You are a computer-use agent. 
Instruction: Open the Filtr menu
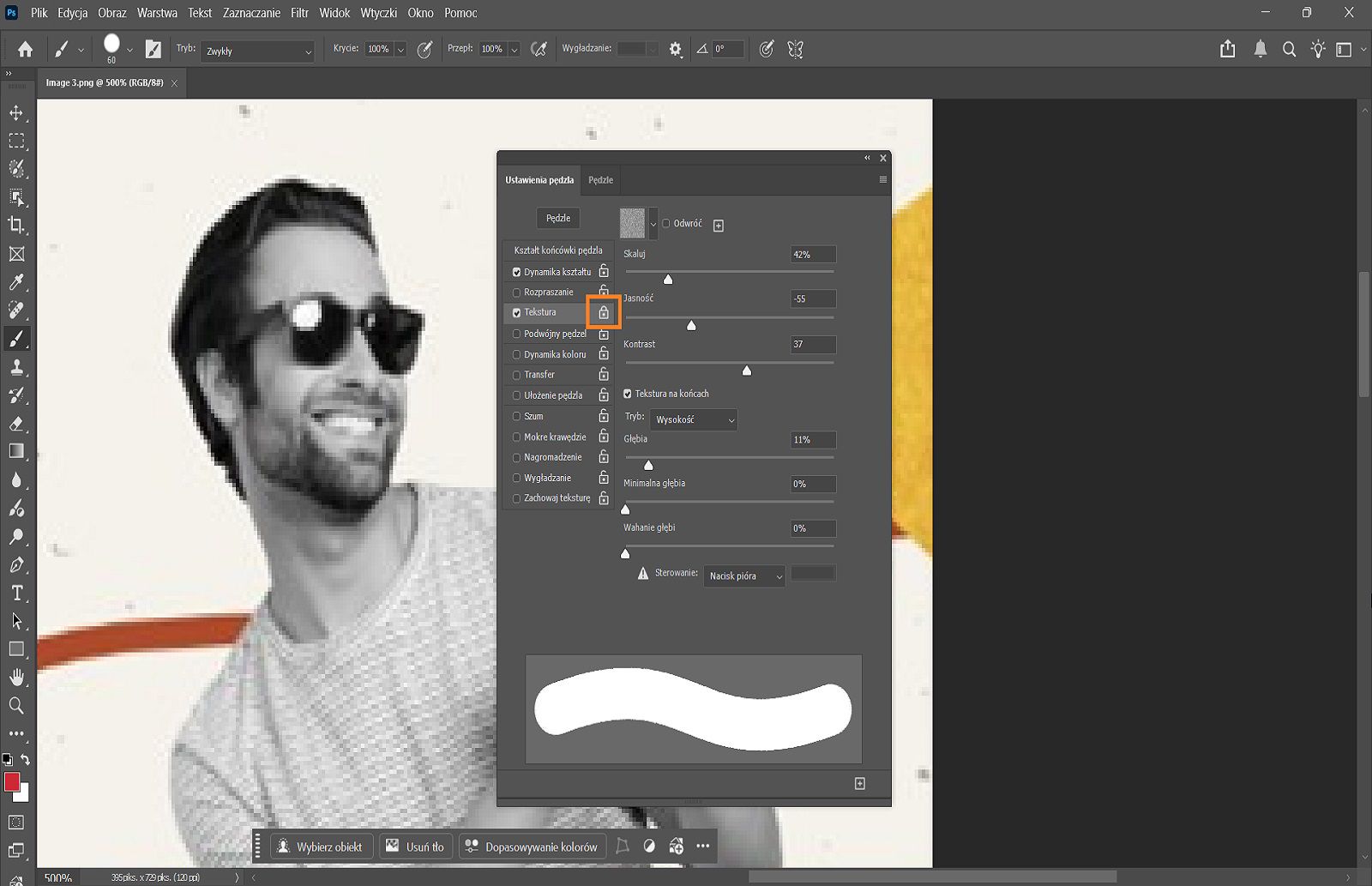(298, 13)
